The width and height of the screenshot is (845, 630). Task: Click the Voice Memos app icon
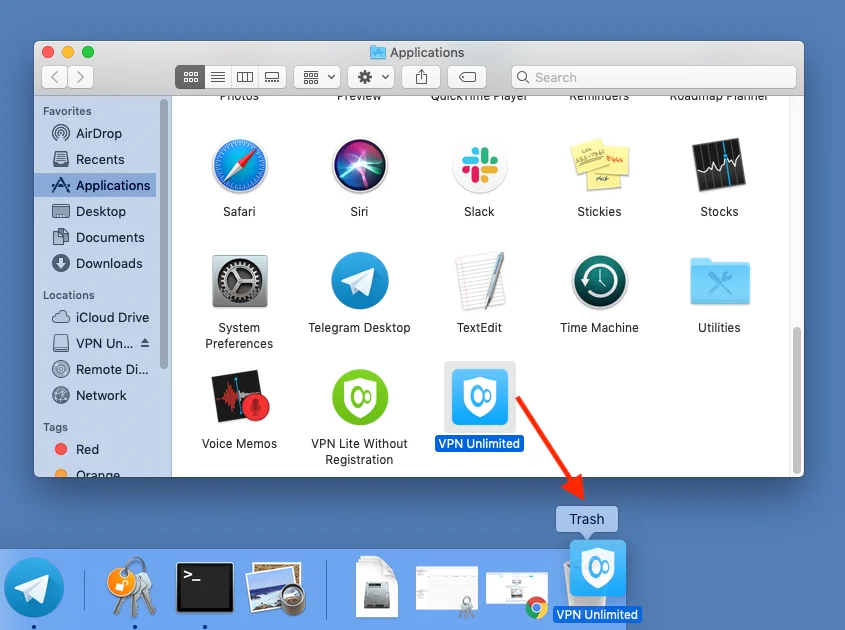(x=239, y=397)
